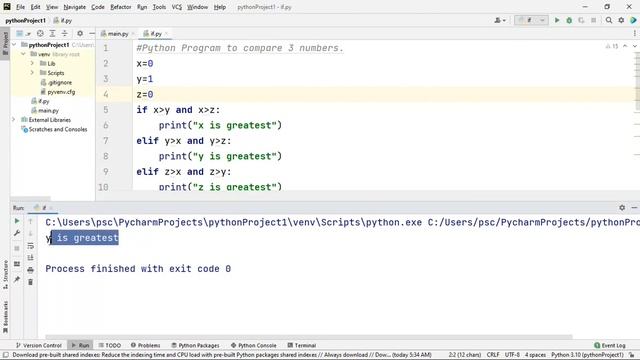Click the wrench icon in Run panel
Image resolution: width=640 pixels, height=360 pixels.
(x=17, y=233)
